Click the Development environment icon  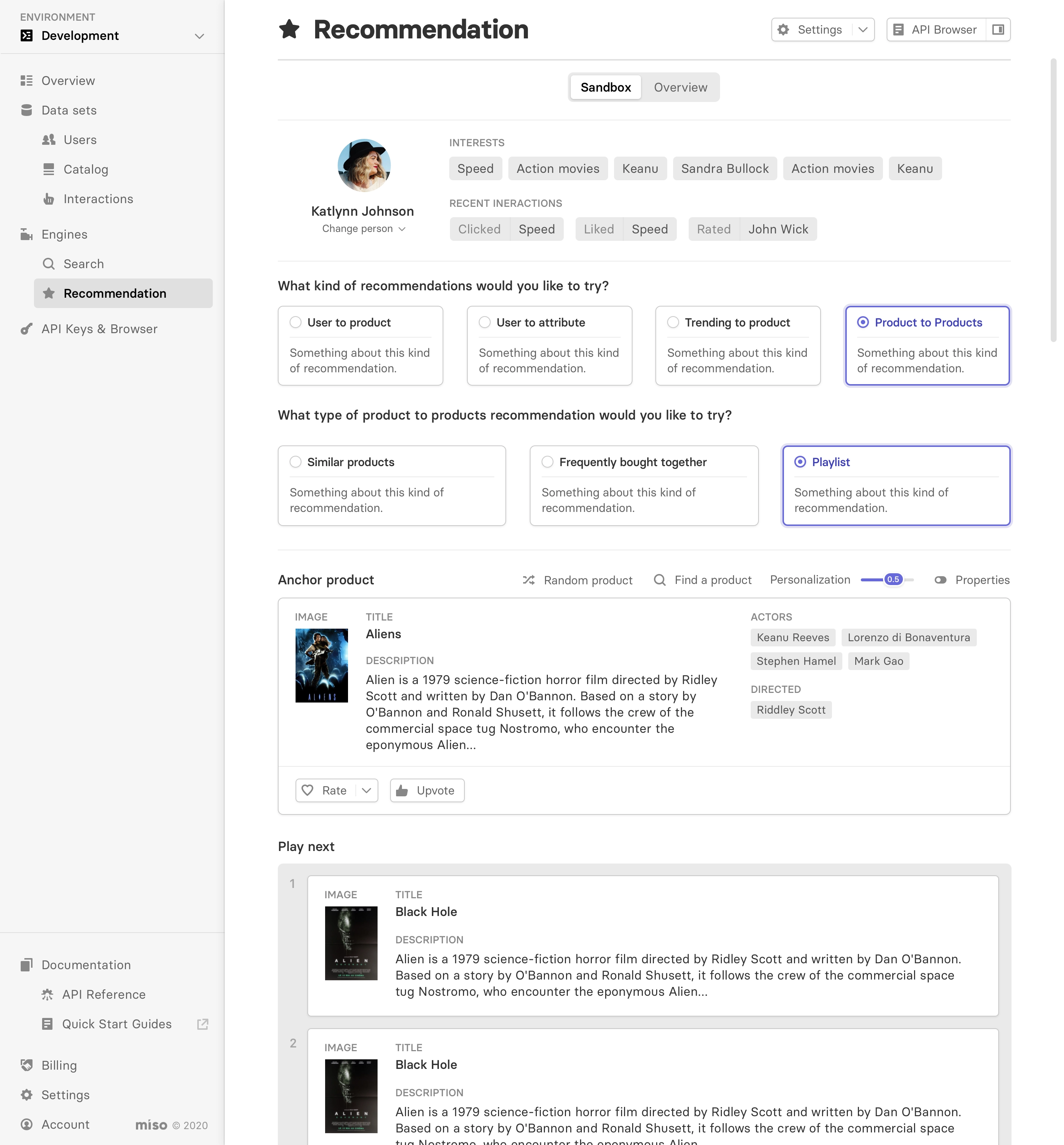tap(27, 36)
